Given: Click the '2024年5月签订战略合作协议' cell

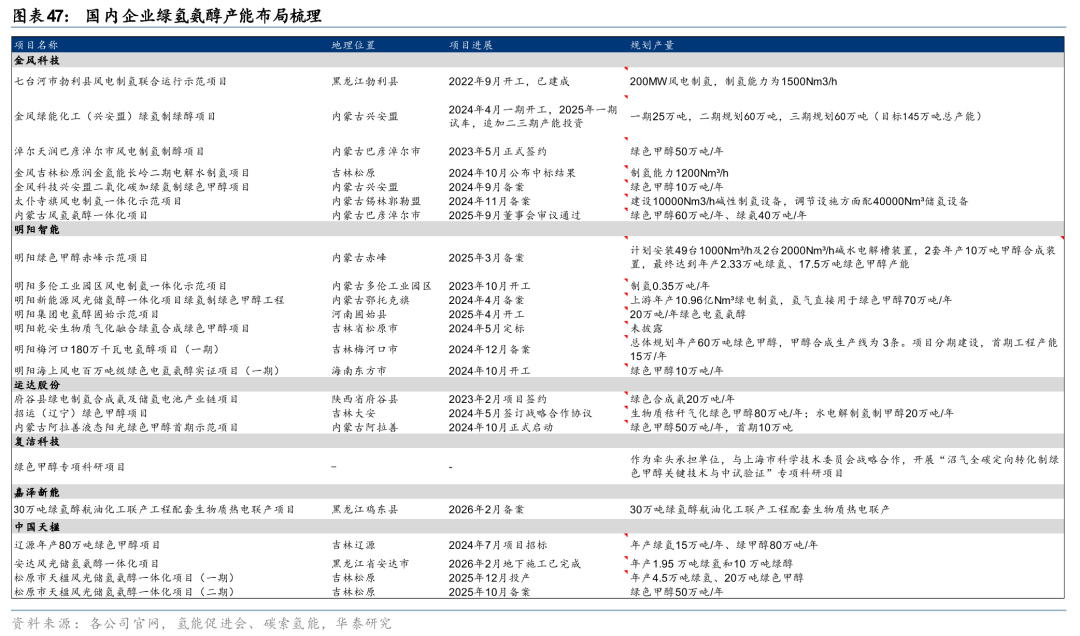Looking at the screenshot, I should click(520, 413).
